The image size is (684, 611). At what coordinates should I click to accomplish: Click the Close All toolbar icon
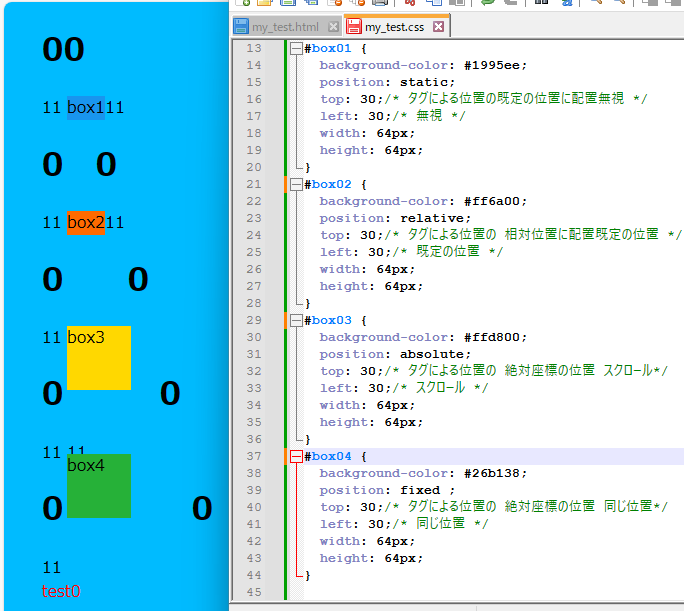(x=357, y=2)
